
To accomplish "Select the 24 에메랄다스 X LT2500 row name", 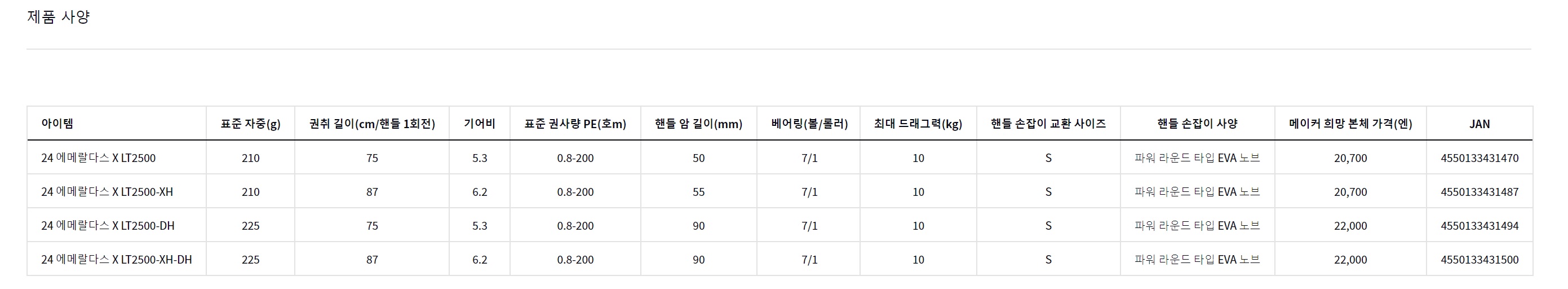I will pyautogui.click(x=99, y=158).
